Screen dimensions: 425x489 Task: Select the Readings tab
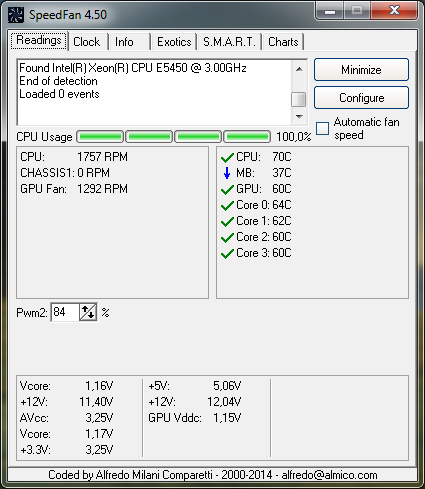coord(39,40)
